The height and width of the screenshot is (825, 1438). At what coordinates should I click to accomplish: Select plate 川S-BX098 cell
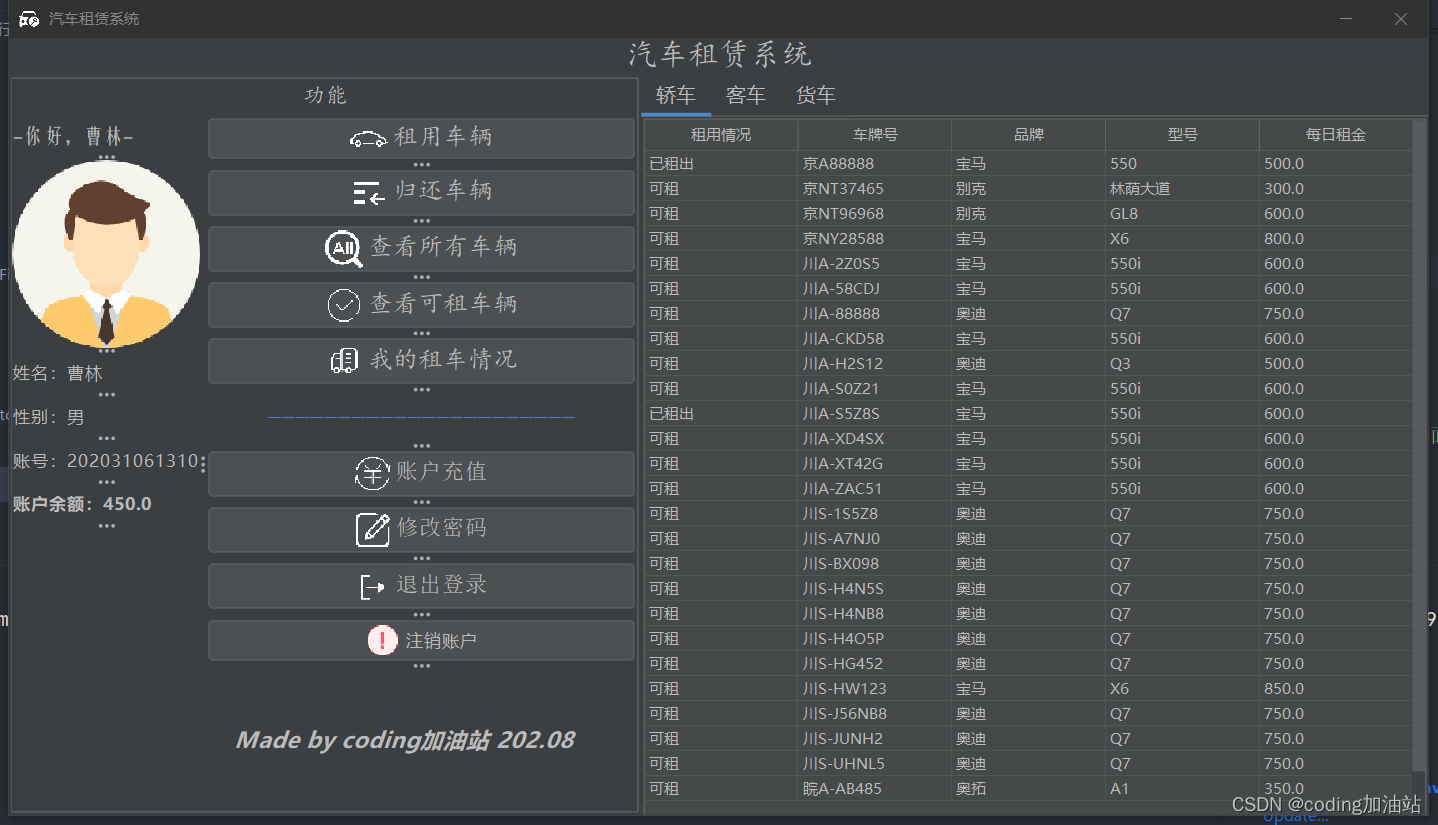[875, 563]
